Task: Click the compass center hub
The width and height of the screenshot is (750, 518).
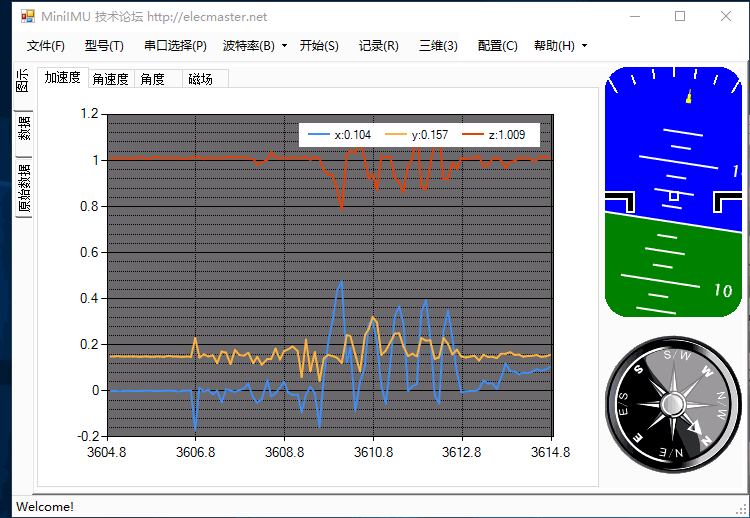Action: (x=673, y=405)
